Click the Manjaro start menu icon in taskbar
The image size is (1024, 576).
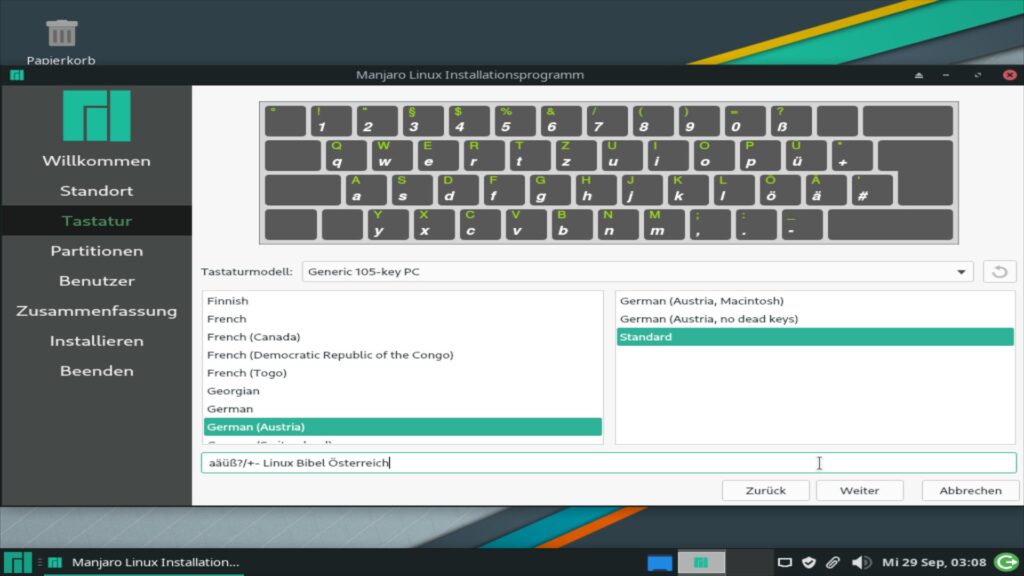click(x=18, y=562)
